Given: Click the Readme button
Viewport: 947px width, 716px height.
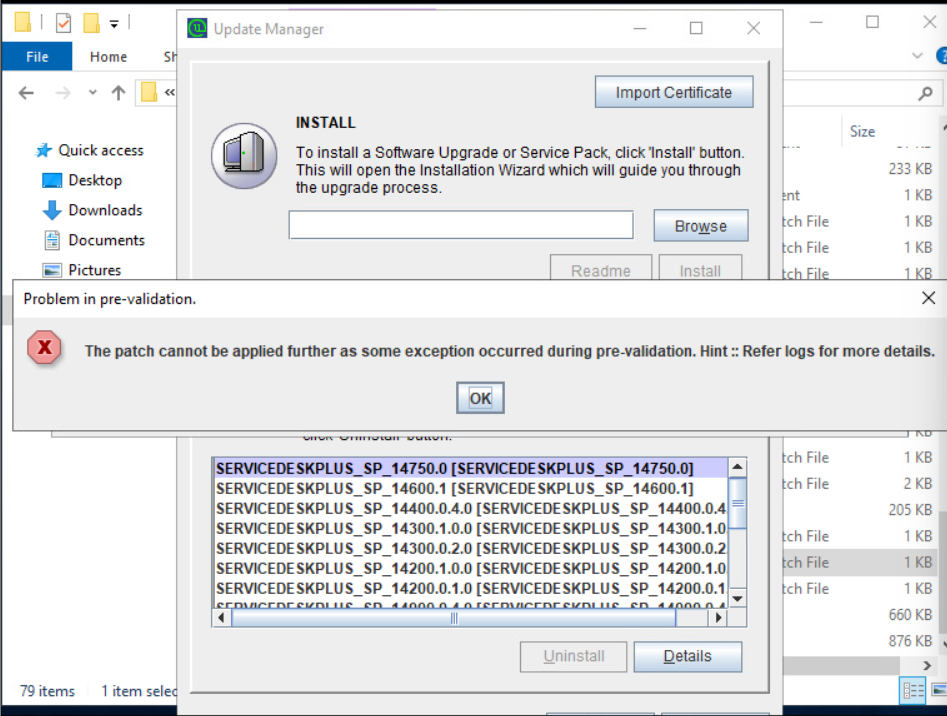Looking at the screenshot, I should (600, 269).
